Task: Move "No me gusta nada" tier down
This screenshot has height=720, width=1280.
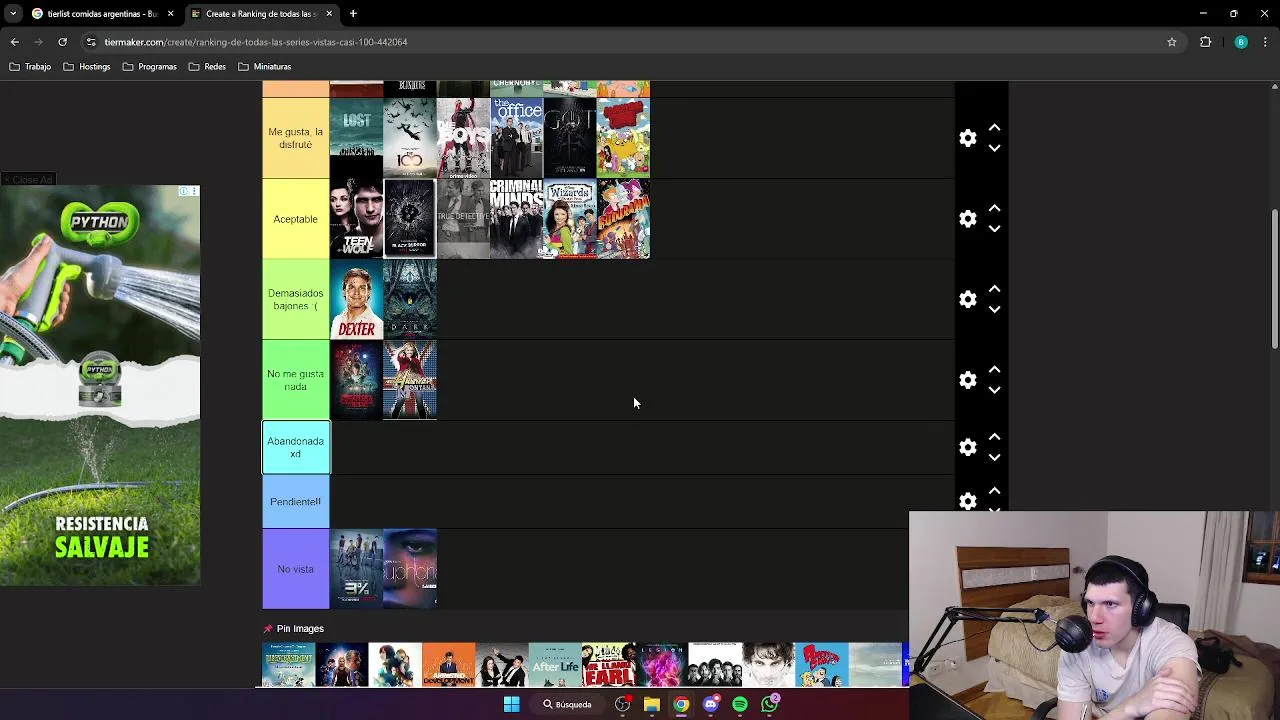Action: point(994,390)
